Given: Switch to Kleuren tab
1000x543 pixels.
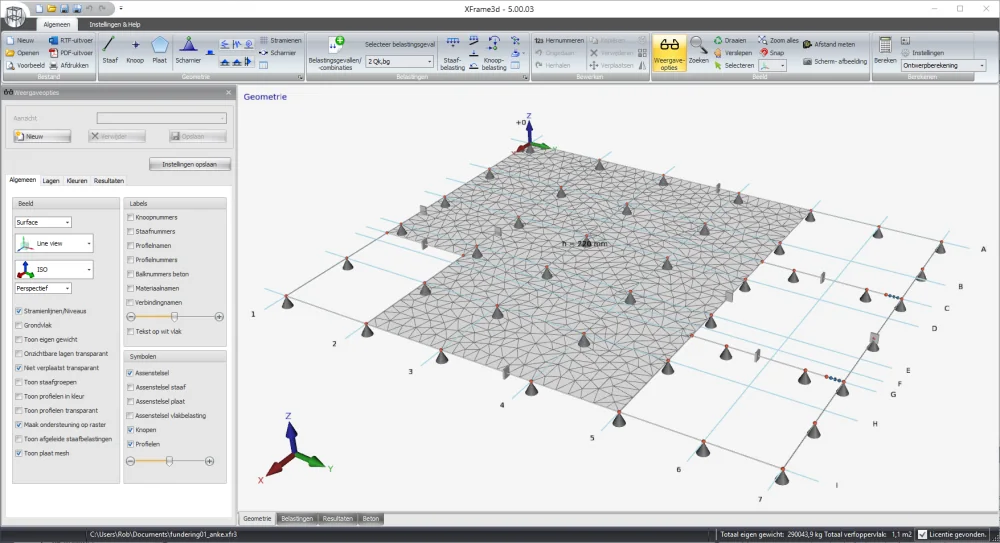Looking at the screenshot, I should click(x=77, y=181).
